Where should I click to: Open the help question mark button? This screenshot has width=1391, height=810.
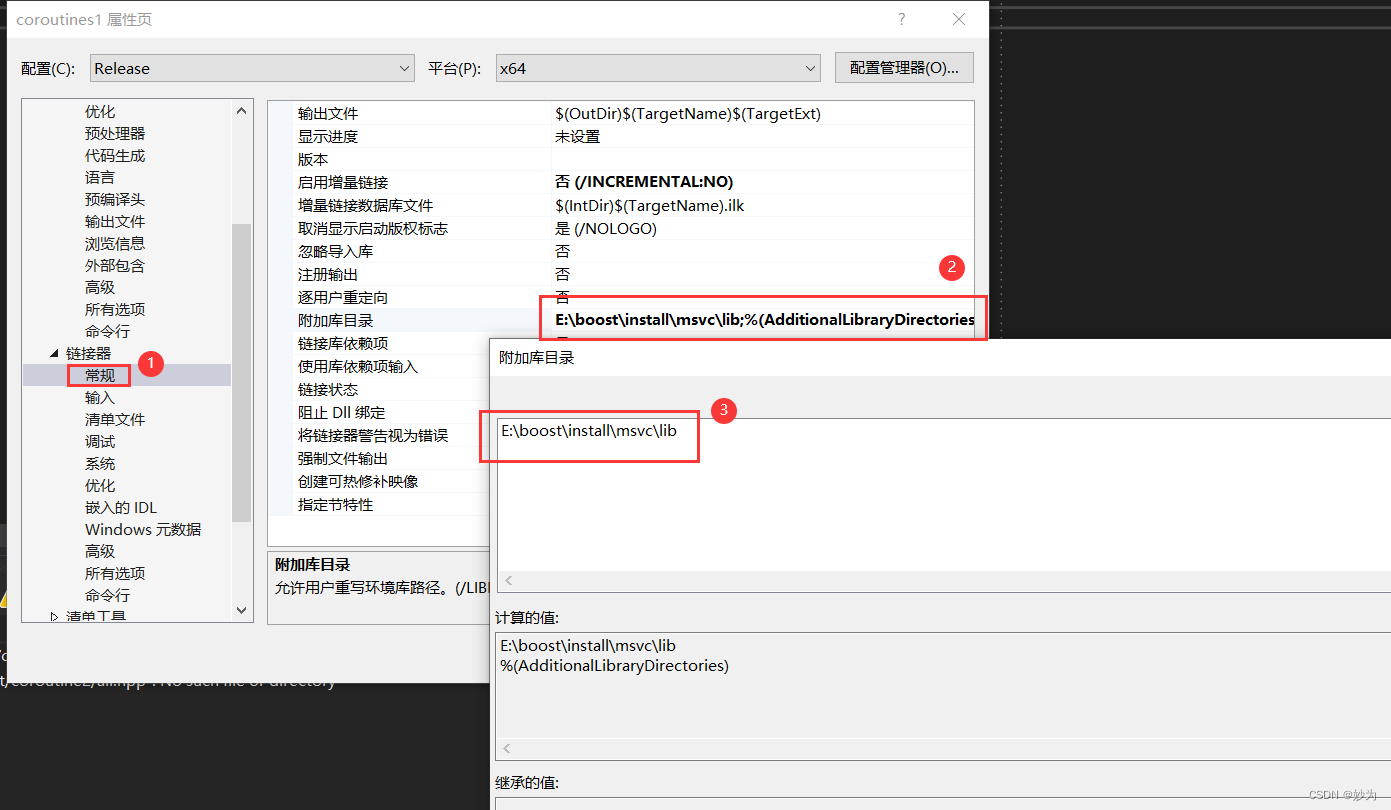pos(901,19)
